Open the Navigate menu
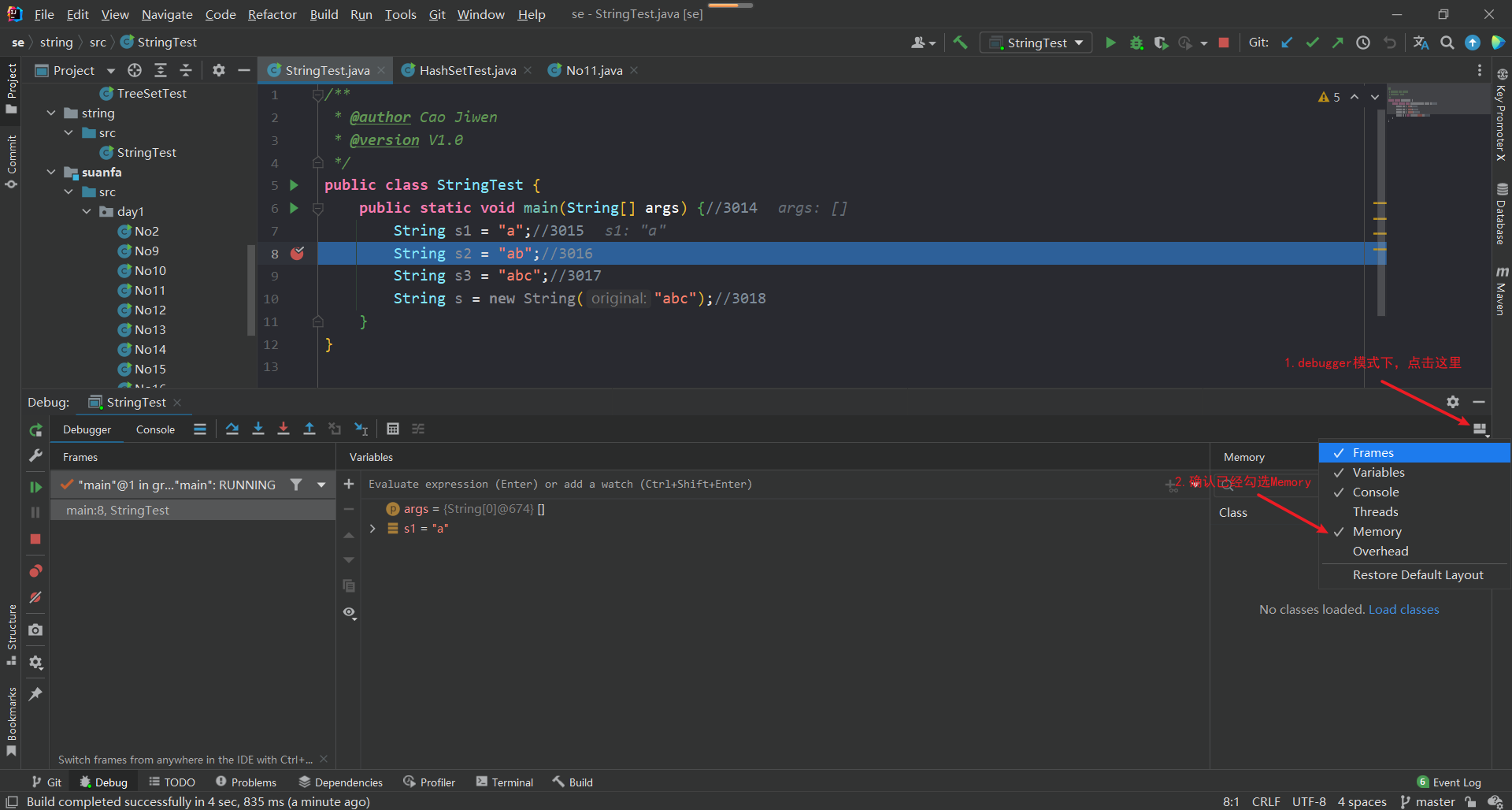Image resolution: width=1512 pixels, height=810 pixels. [167, 14]
